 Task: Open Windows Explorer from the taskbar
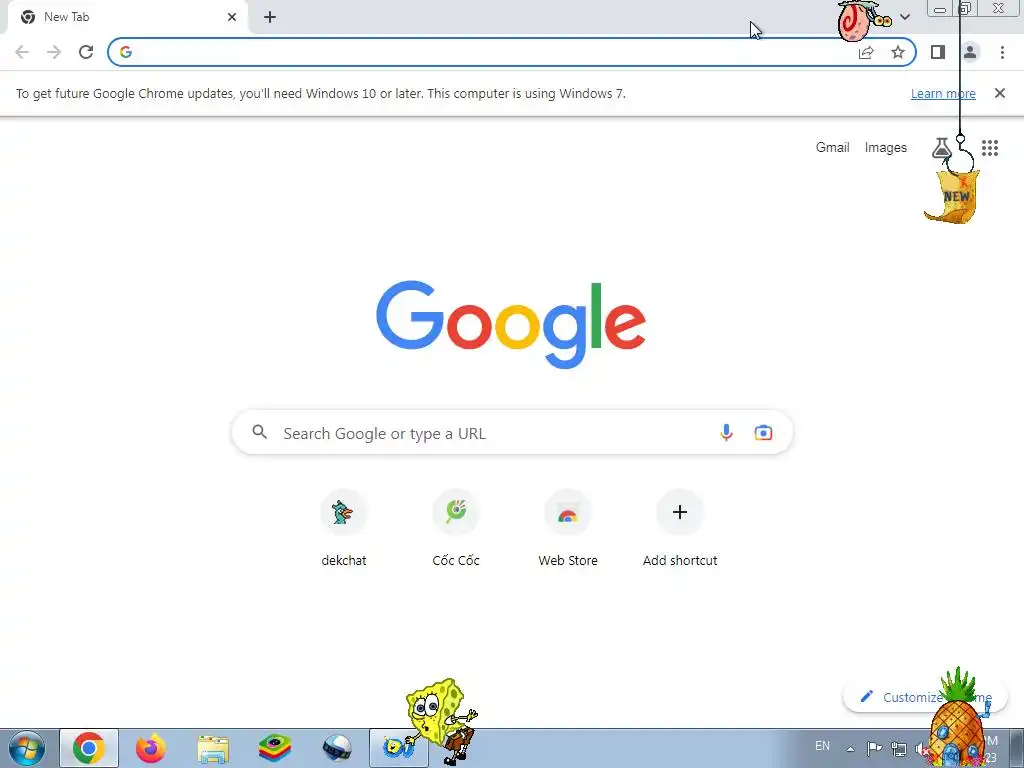213,748
